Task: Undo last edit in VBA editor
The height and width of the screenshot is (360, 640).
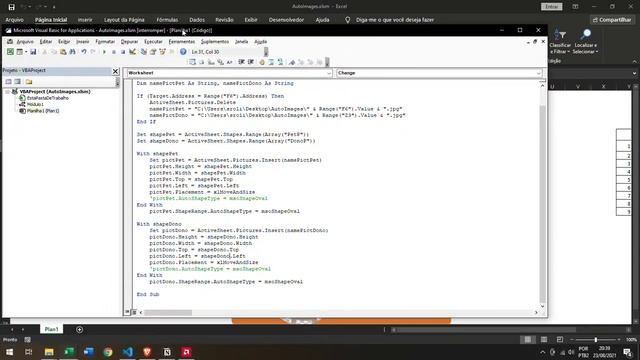Action: click(84, 52)
